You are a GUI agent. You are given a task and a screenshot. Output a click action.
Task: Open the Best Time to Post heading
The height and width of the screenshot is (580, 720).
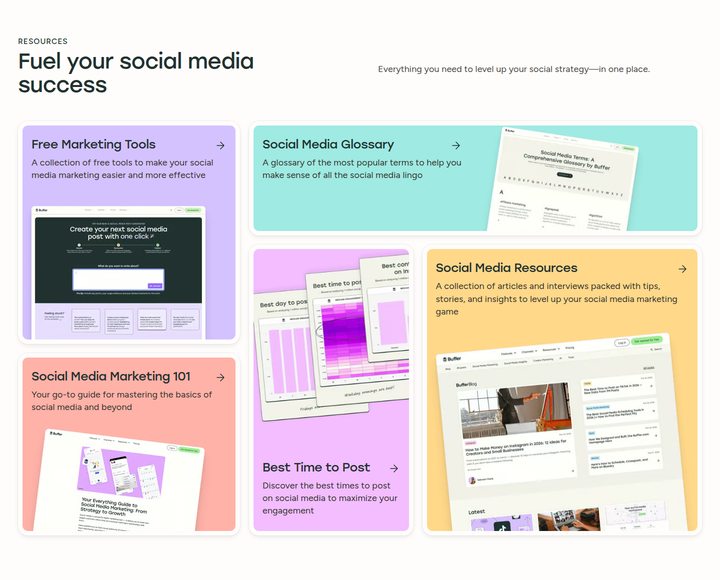tap(316, 467)
